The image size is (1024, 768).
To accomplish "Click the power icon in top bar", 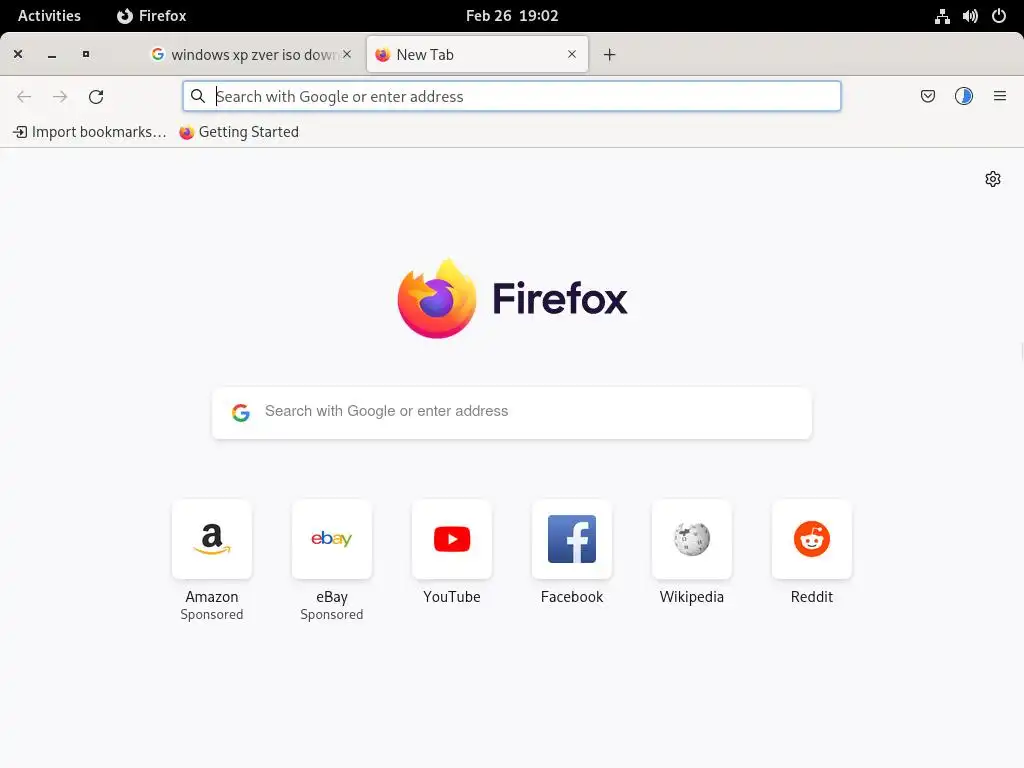I will click(999, 16).
